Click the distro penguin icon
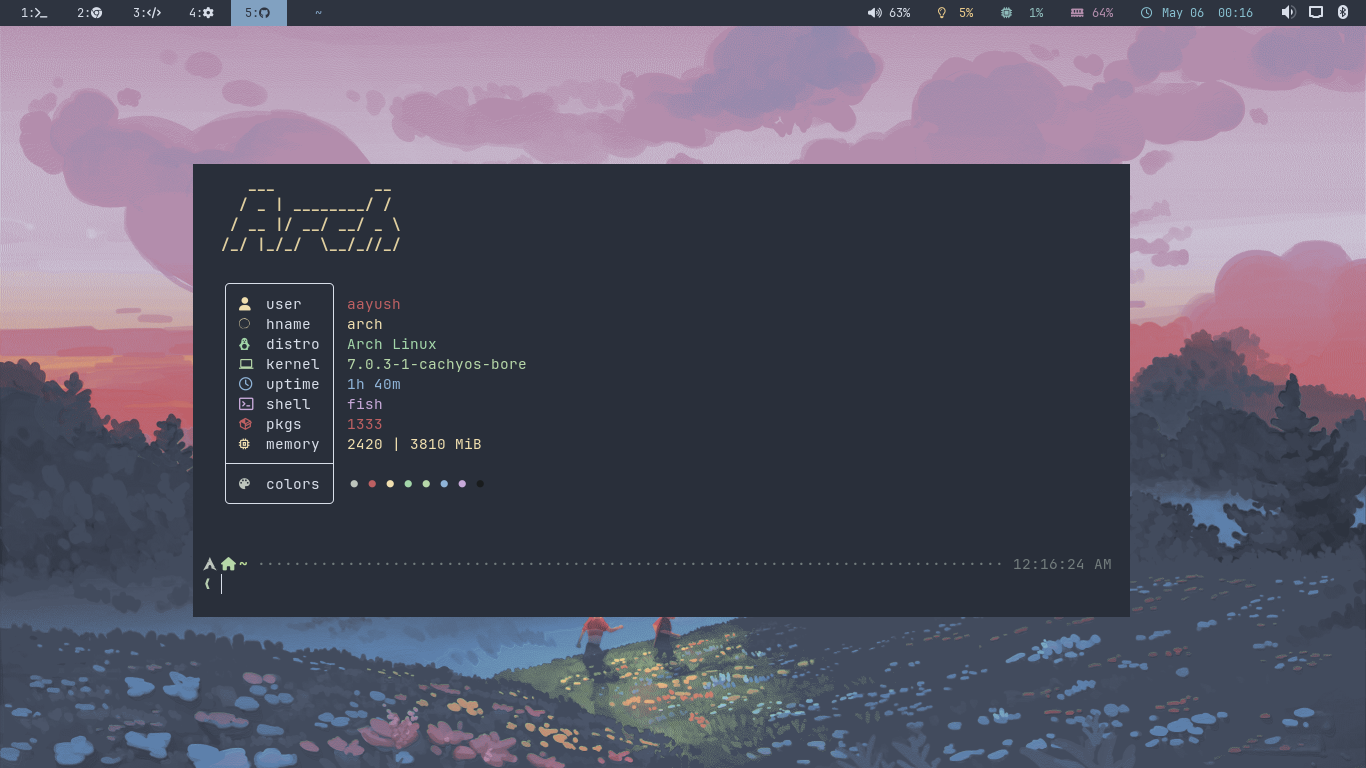The image size is (1366, 768). (x=245, y=344)
